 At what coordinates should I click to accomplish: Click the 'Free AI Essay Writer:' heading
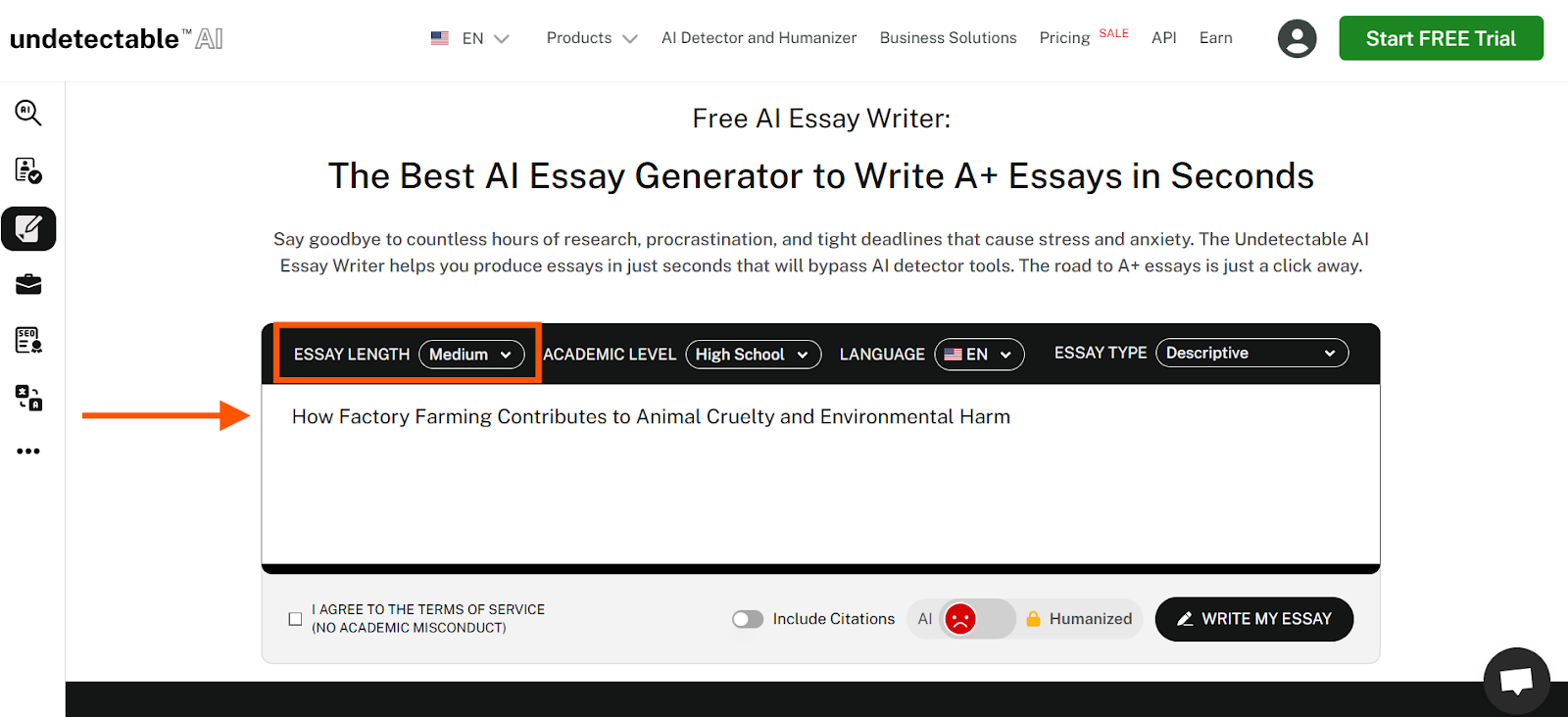pyautogui.click(x=821, y=119)
